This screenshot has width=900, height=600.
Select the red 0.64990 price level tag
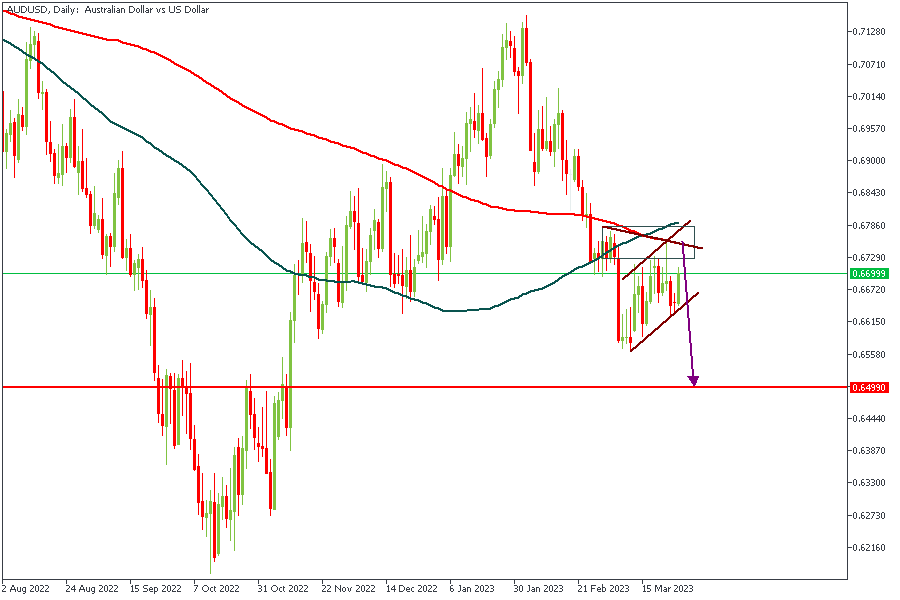[x=868, y=387]
